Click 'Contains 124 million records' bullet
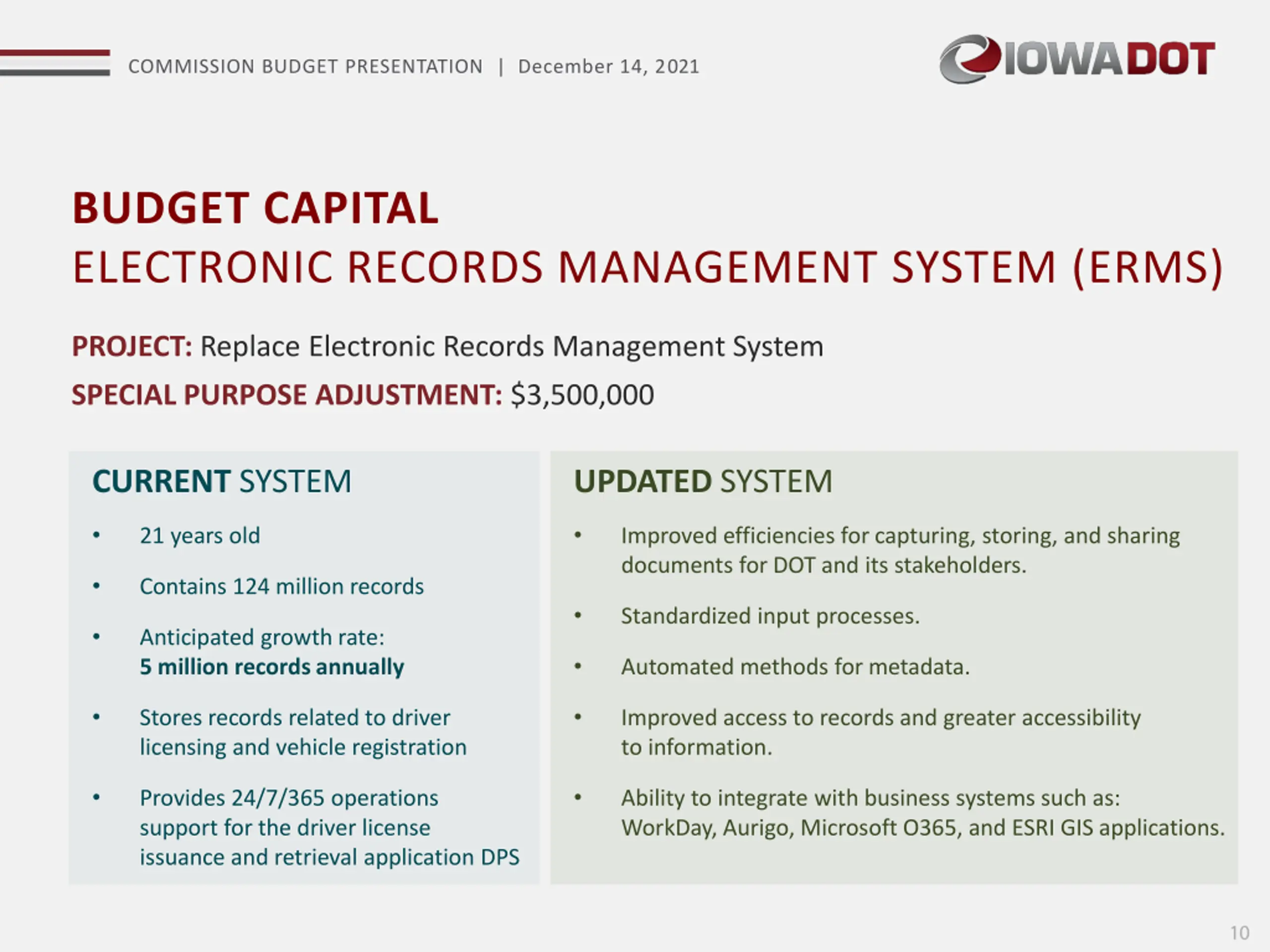Viewport: 1270px width, 952px height. (x=282, y=587)
